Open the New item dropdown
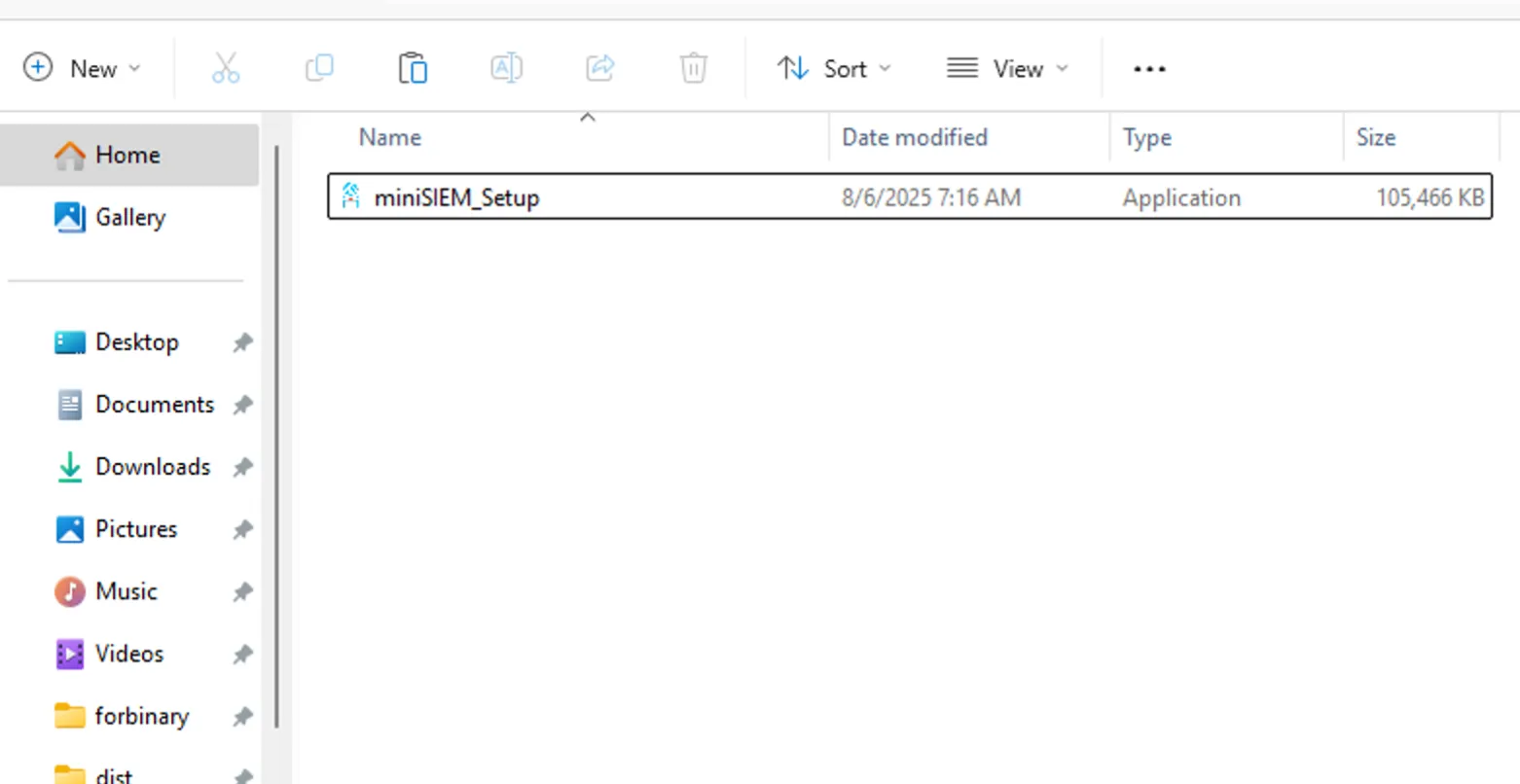The height and width of the screenshot is (784, 1520). 83,69
